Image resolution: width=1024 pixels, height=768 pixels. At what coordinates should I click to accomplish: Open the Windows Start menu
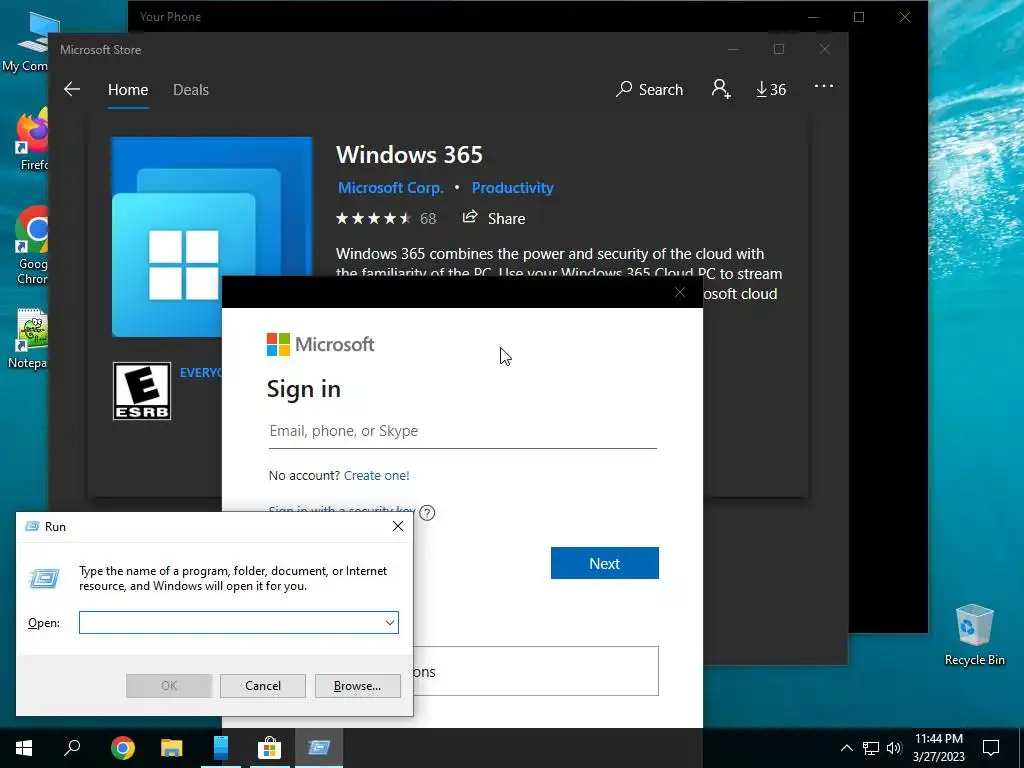24,748
